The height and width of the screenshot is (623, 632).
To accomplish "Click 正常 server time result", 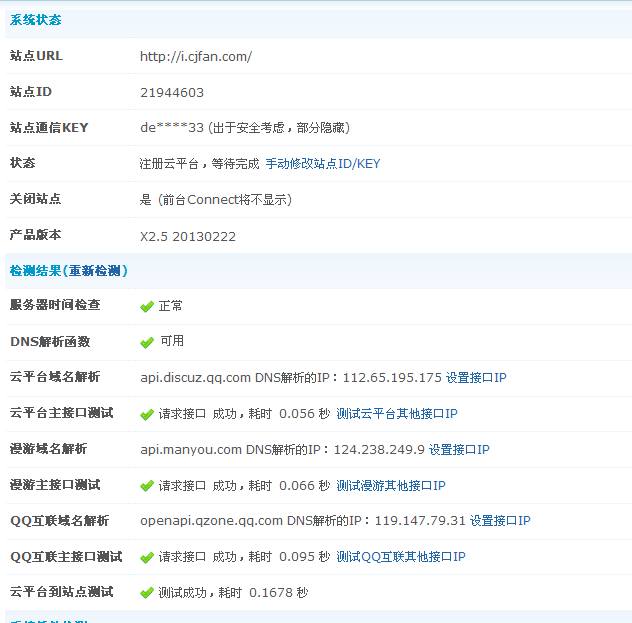I will (x=170, y=305).
